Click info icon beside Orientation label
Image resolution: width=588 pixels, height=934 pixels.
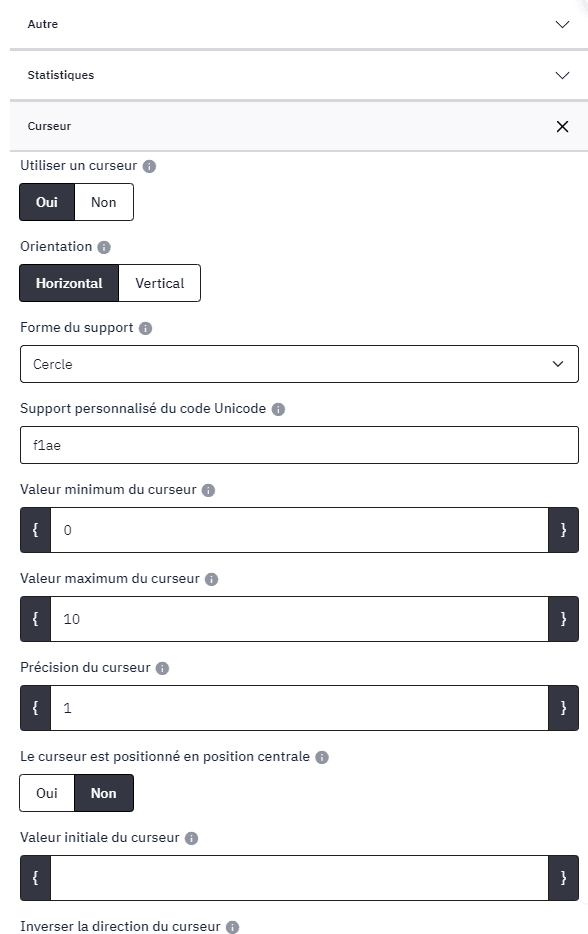click(104, 247)
